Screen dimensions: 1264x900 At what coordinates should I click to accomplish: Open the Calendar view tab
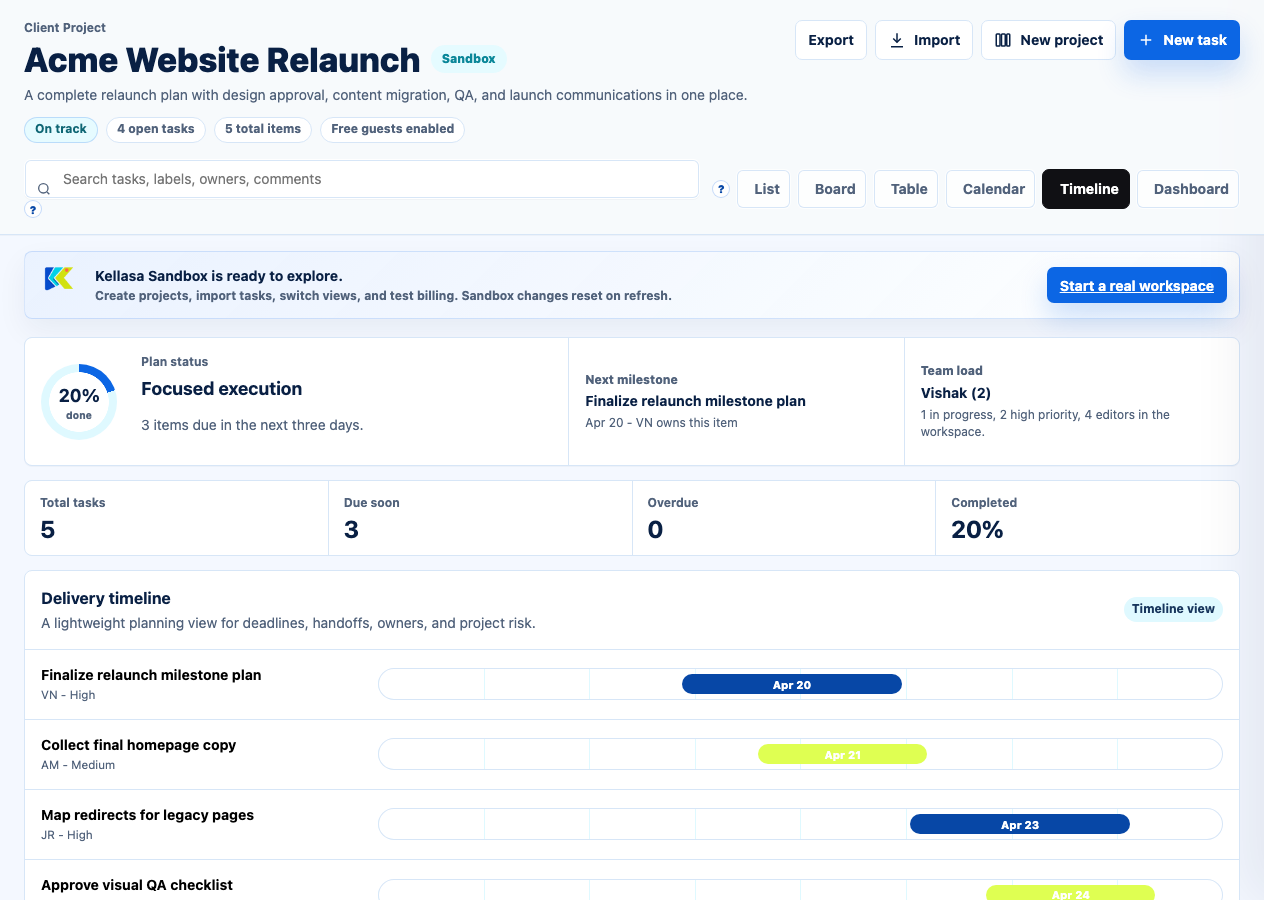[x=993, y=189]
